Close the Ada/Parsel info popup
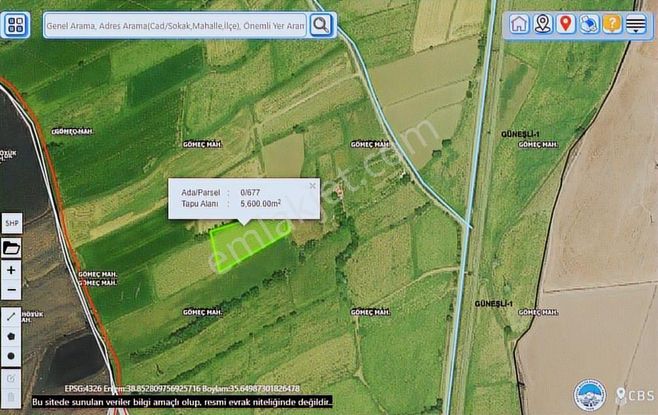 [x=312, y=185]
